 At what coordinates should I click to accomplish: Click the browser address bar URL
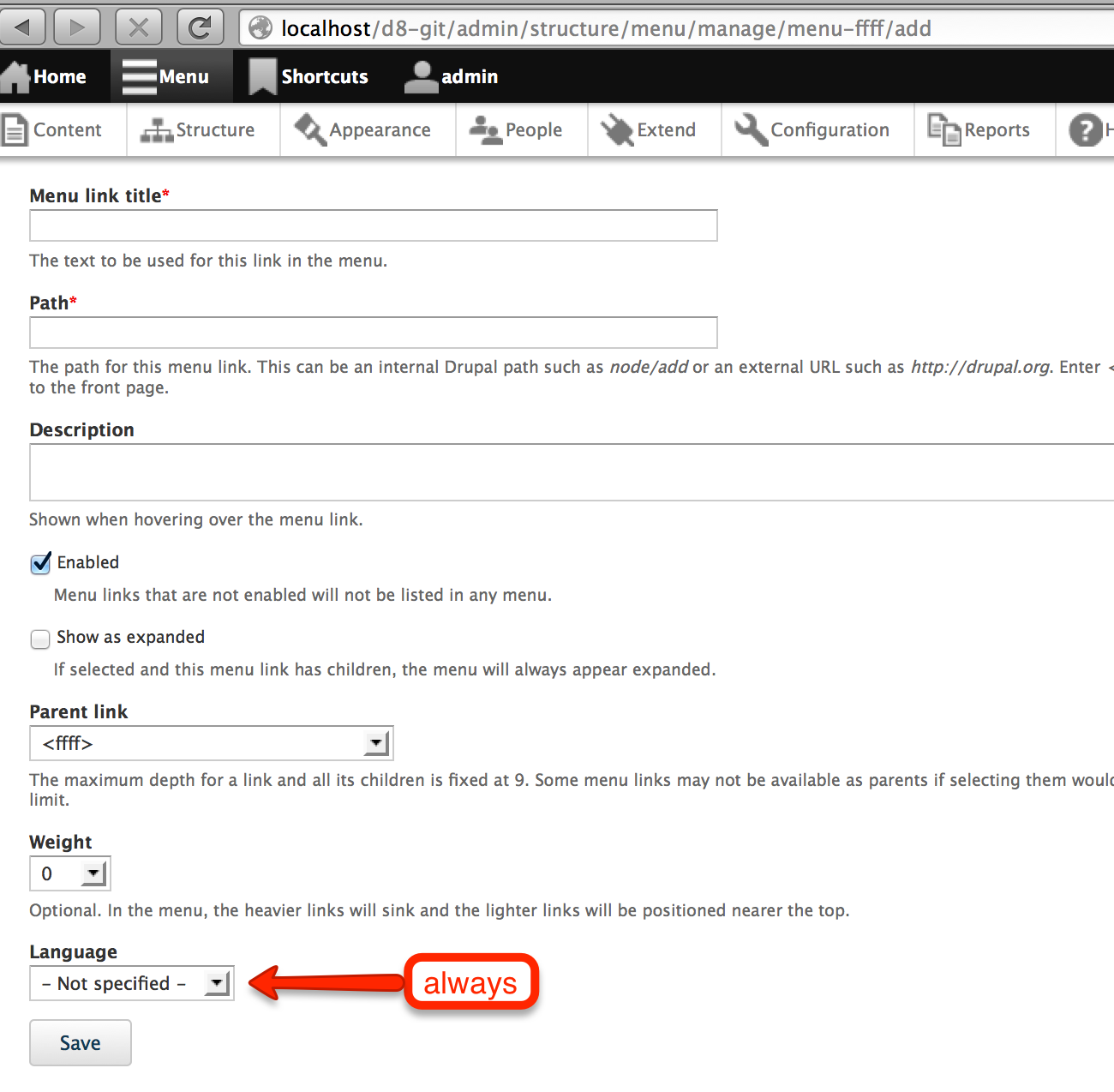[x=607, y=28]
